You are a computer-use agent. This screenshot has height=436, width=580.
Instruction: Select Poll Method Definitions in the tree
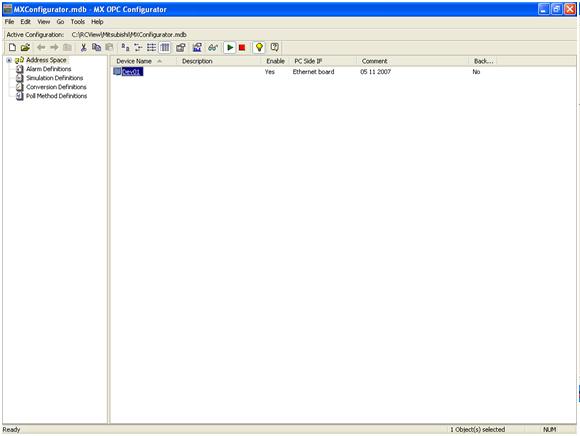click(56, 96)
